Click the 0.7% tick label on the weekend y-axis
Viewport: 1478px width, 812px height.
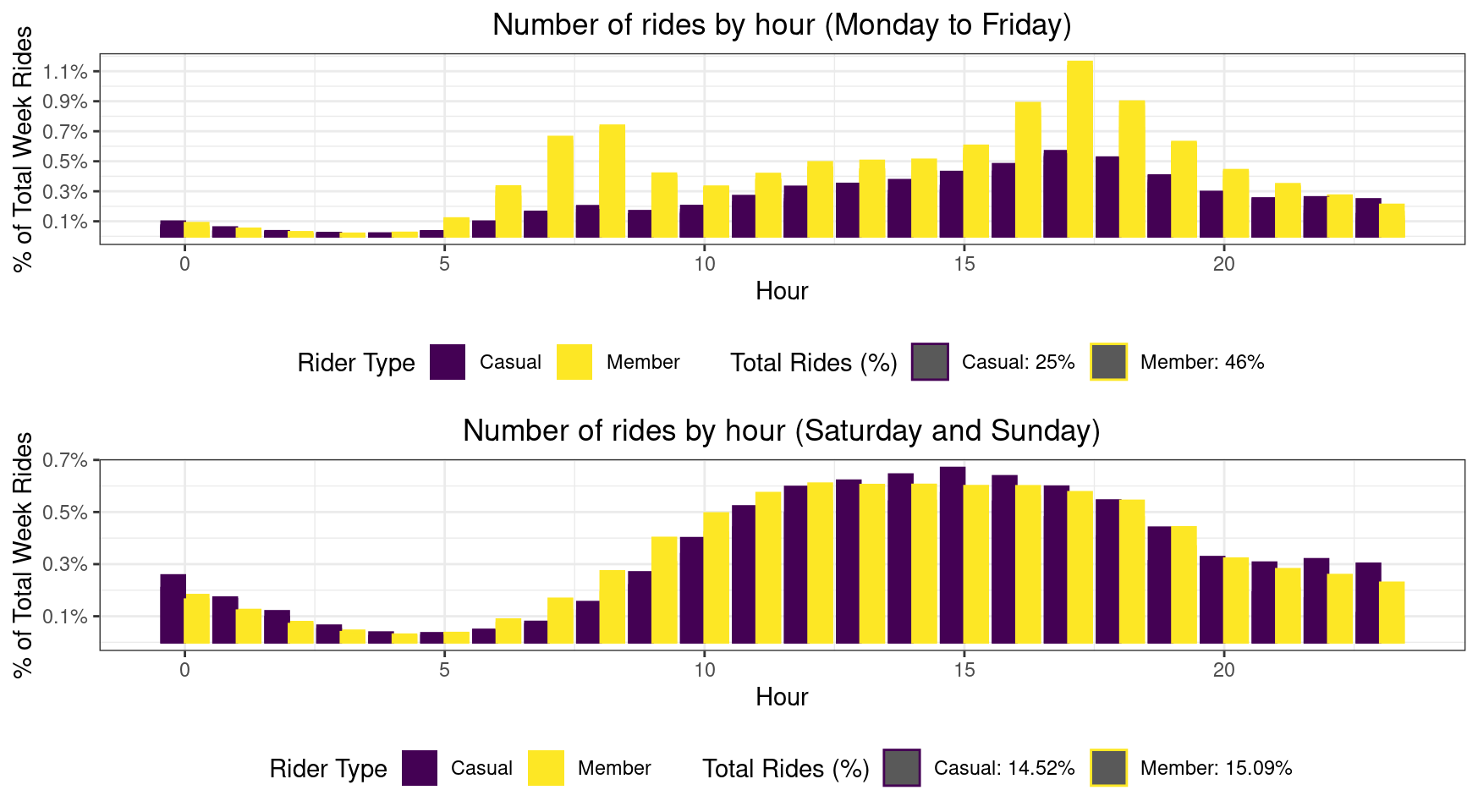66,460
